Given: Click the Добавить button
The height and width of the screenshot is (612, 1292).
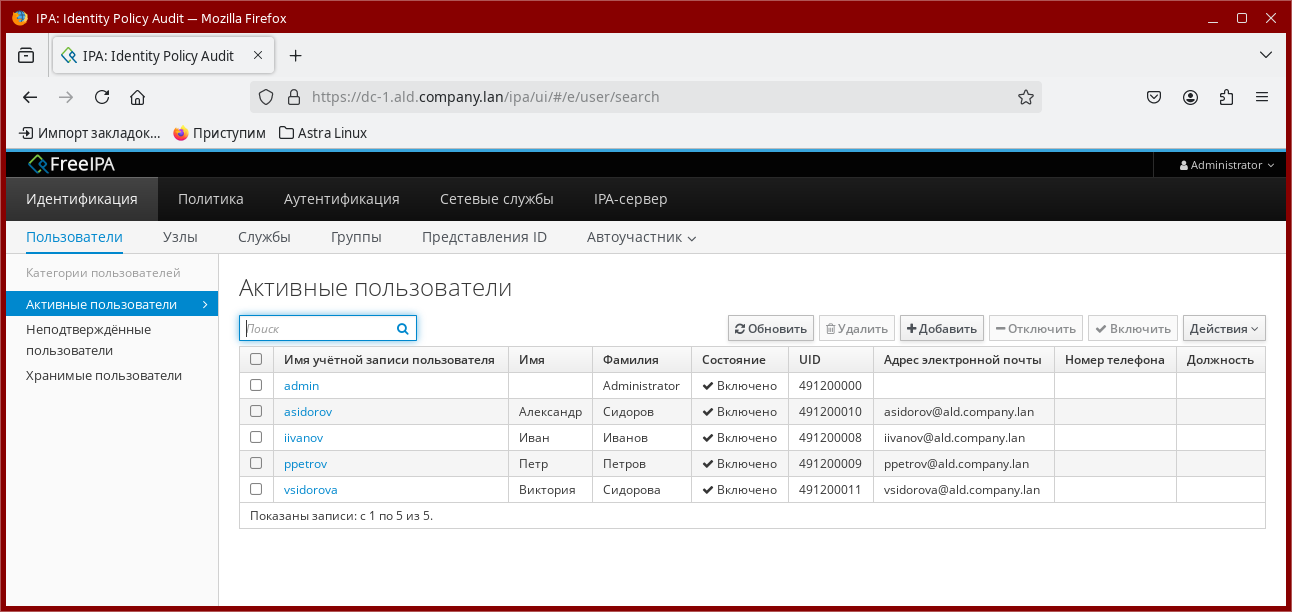Looking at the screenshot, I should tap(942, 328).
